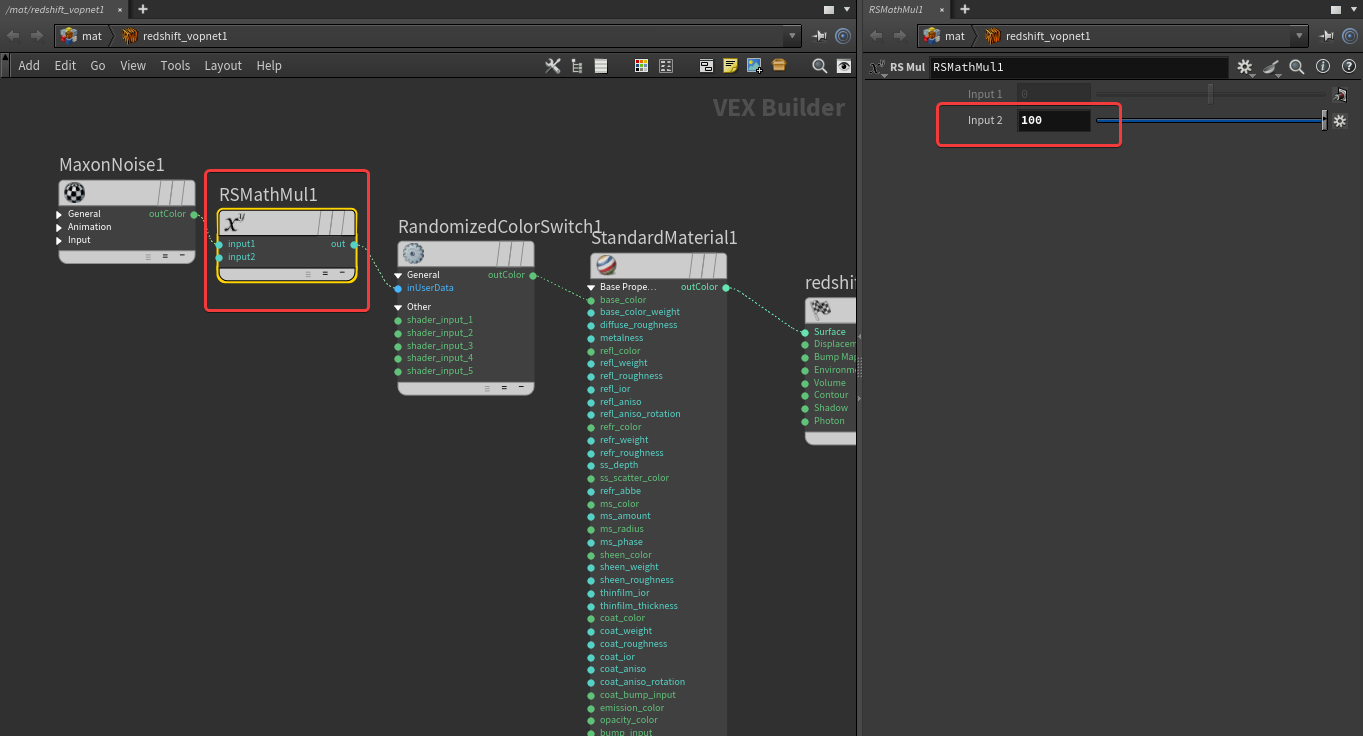Click the StandardMaterial1 sphere node icon
Viewport: 1363px width, 736px height.
[x=606, y=265]
